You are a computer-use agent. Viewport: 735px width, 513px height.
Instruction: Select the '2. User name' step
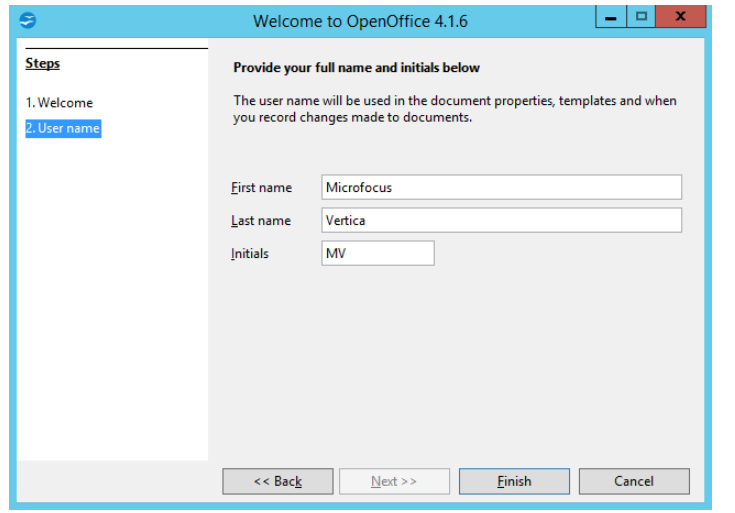(x=63, y=128)
